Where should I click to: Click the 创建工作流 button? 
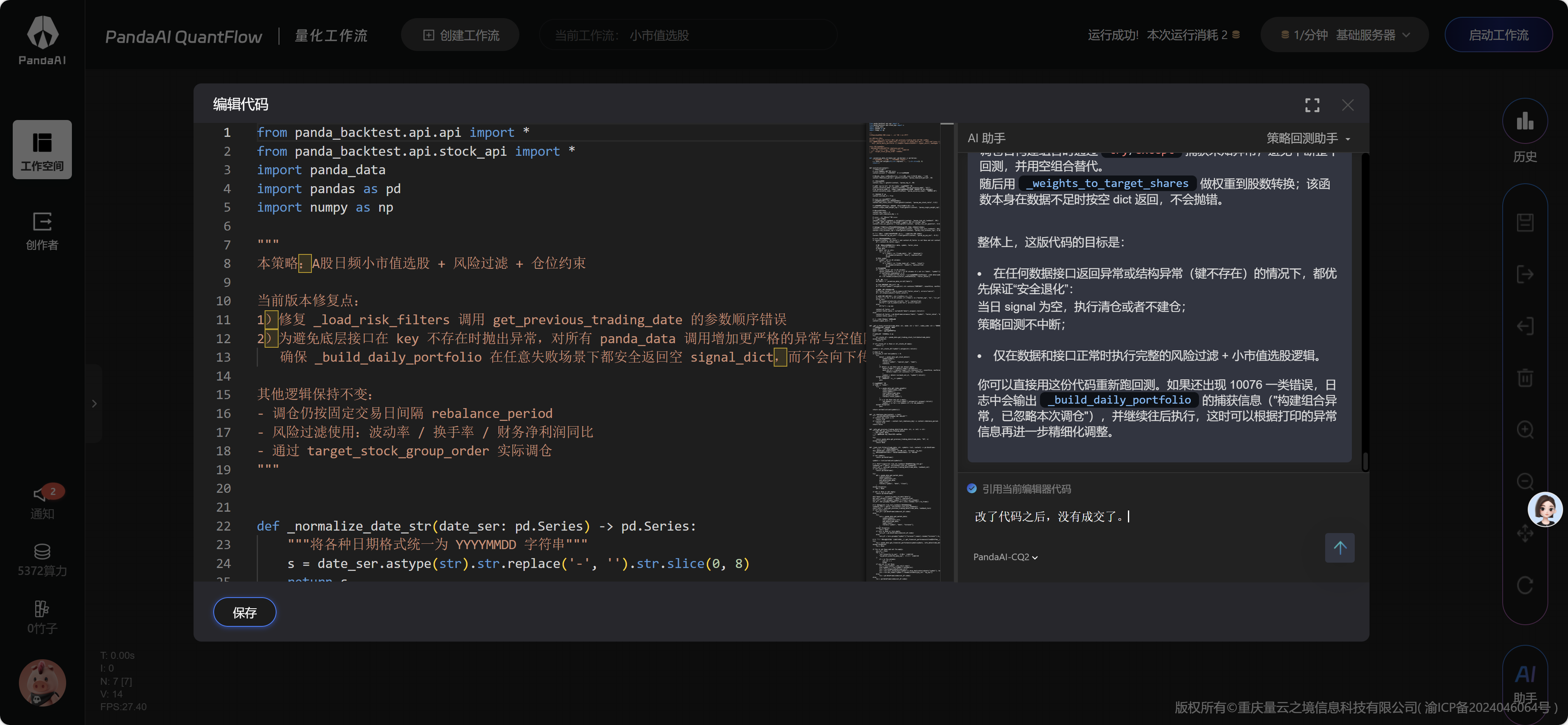click(460, 35)
